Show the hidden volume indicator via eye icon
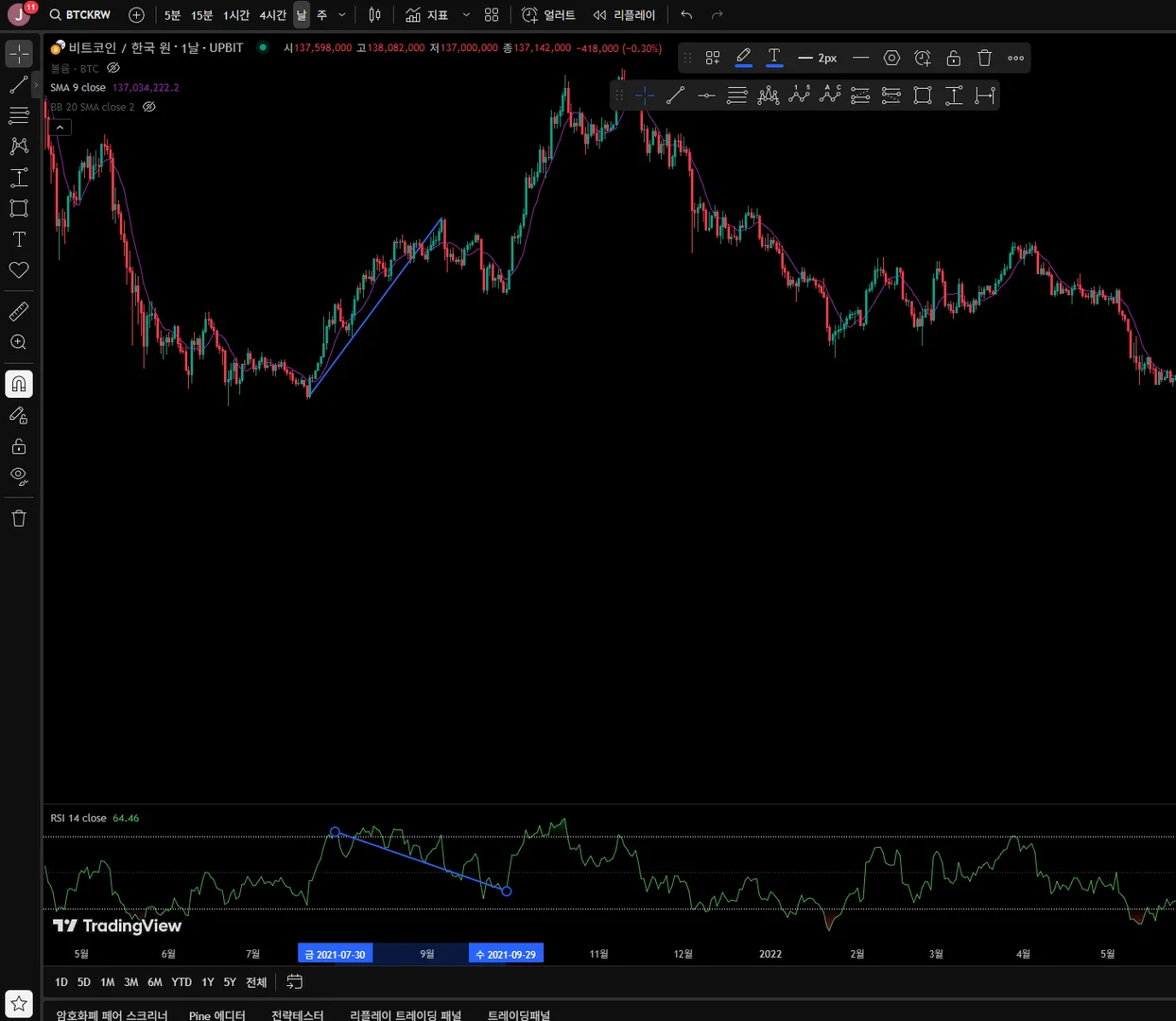The height and width of the screenshot is (1021, 1176). point(113,68)
